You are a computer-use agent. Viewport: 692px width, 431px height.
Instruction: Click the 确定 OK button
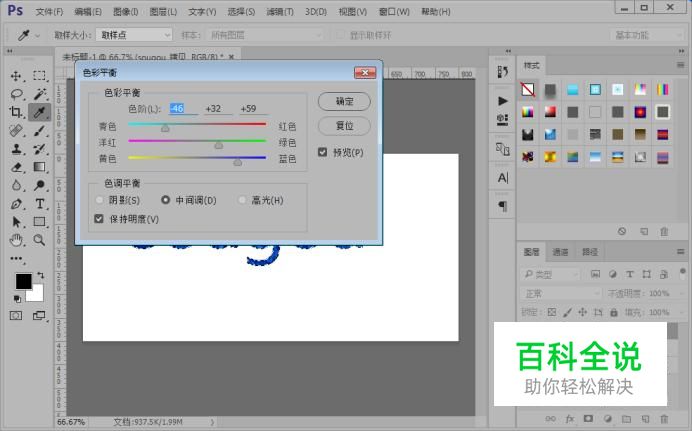[344, 101]
